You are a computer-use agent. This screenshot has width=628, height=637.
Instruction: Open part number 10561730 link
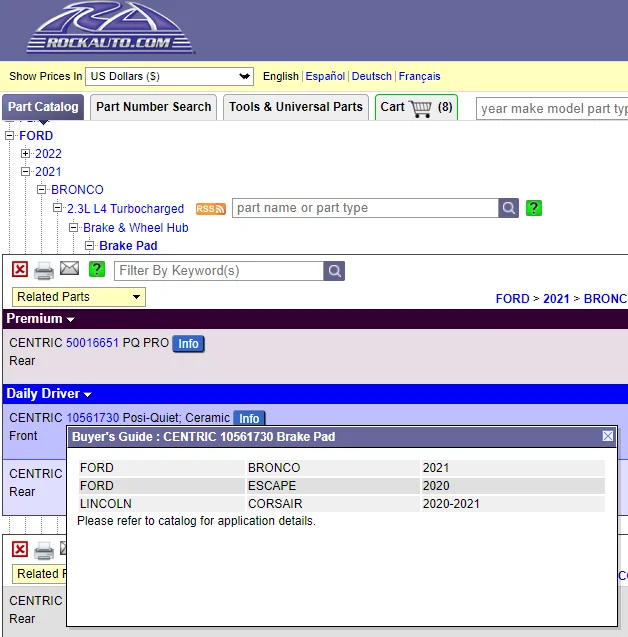[93, 418]
